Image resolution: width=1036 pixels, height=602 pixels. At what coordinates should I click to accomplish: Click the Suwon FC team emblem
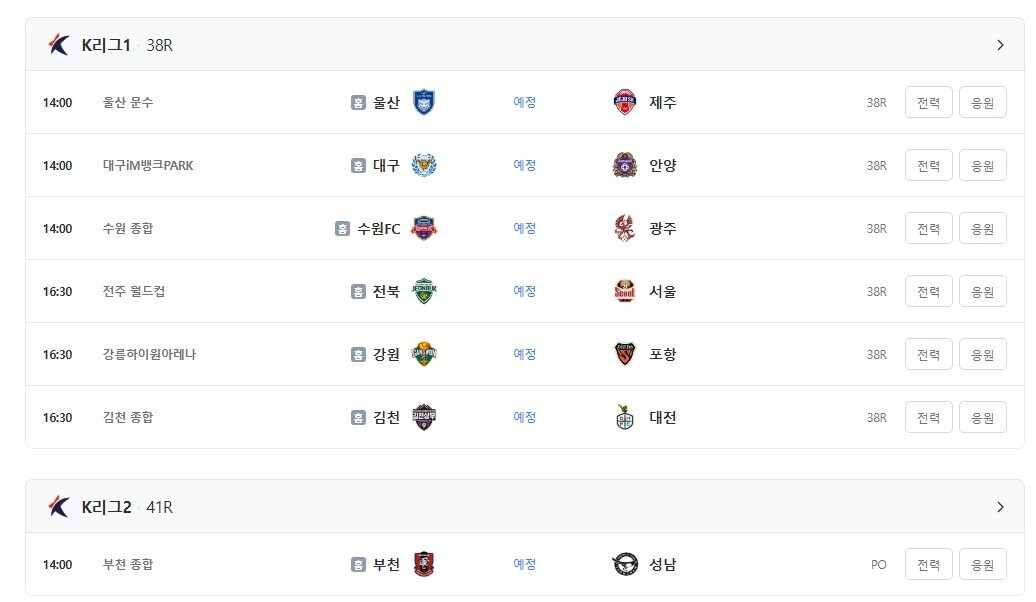pyautogui.click(x=424, y=228)
